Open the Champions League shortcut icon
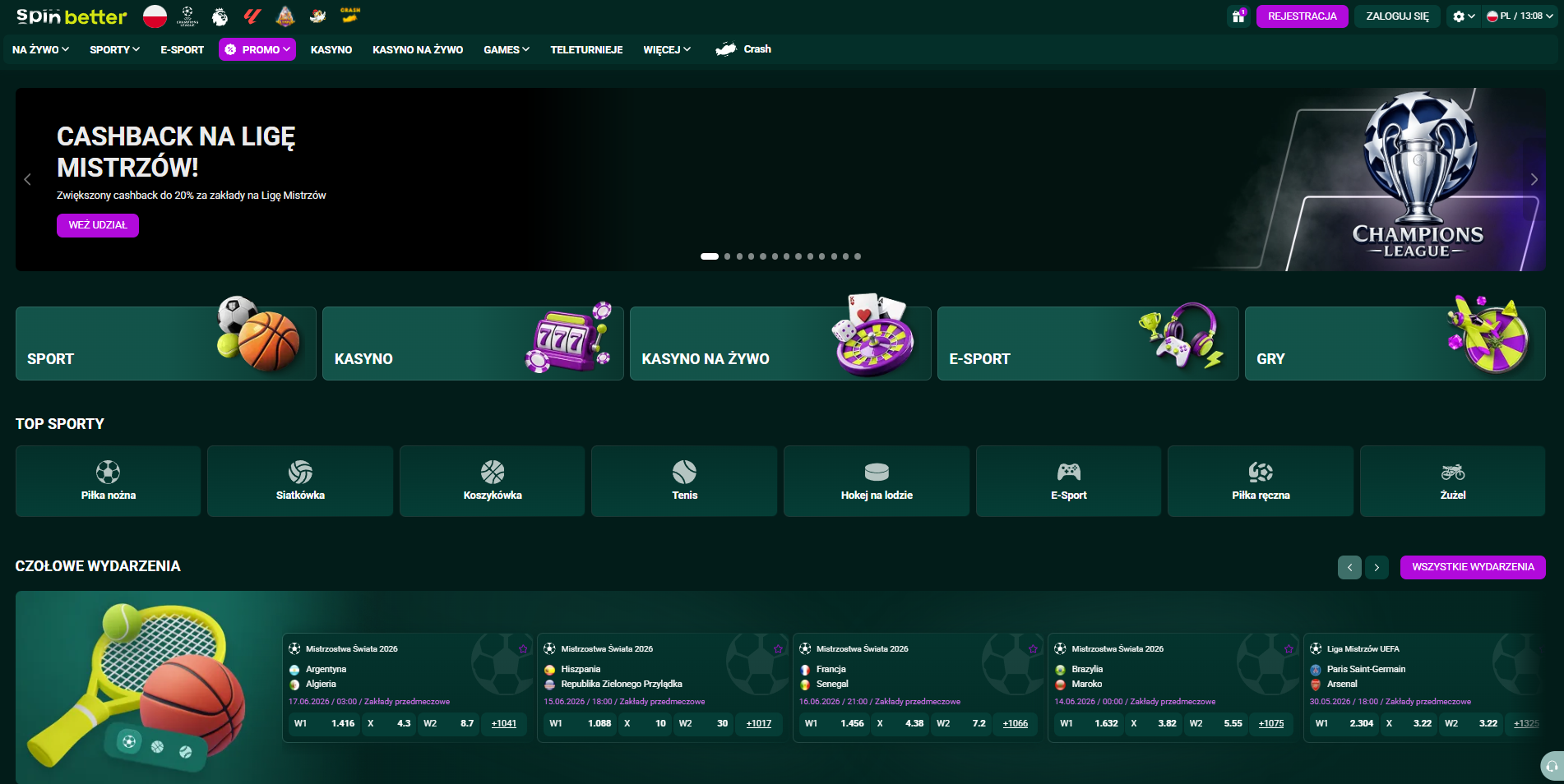This screenshot has width=1564, height=784. click(187, 16)
